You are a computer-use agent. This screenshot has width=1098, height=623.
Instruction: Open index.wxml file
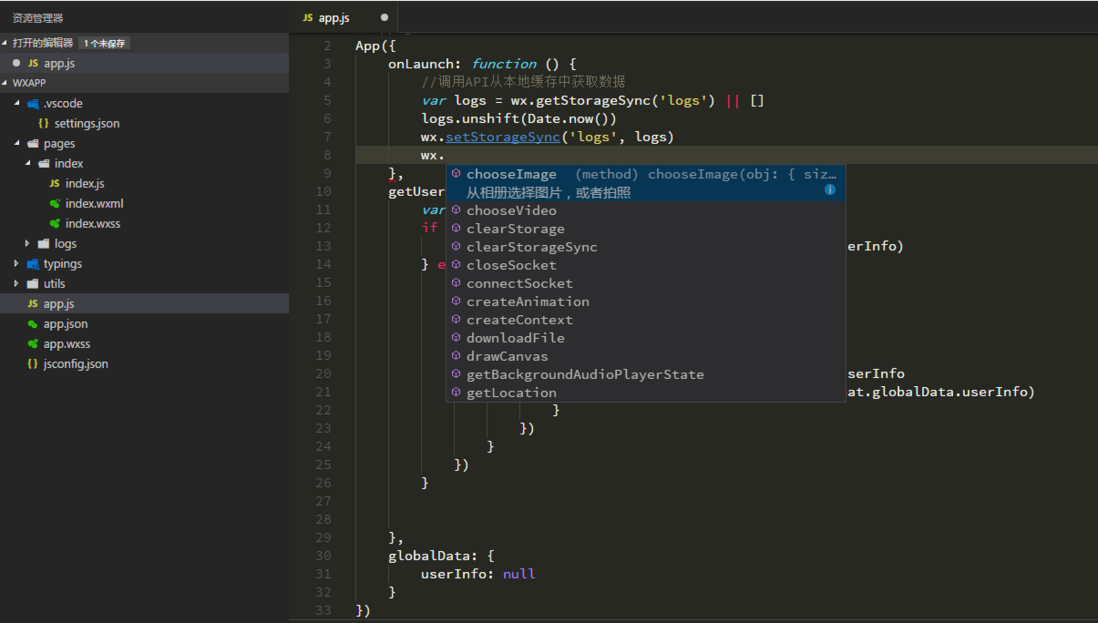[95, 204]
